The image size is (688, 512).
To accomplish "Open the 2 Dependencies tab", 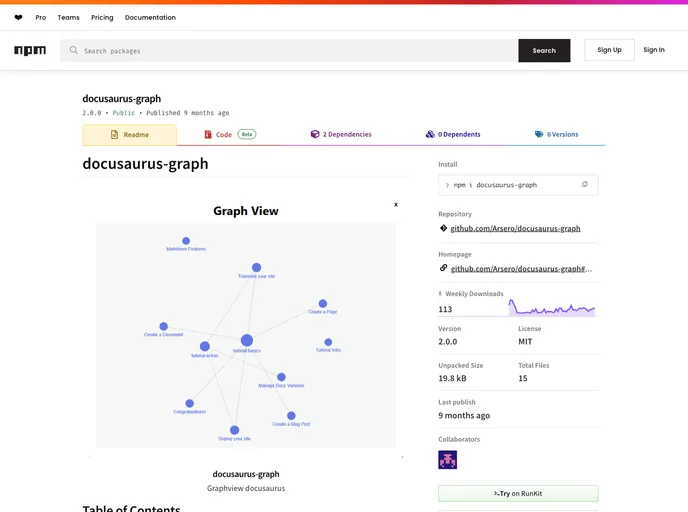I will coord(341,134).
